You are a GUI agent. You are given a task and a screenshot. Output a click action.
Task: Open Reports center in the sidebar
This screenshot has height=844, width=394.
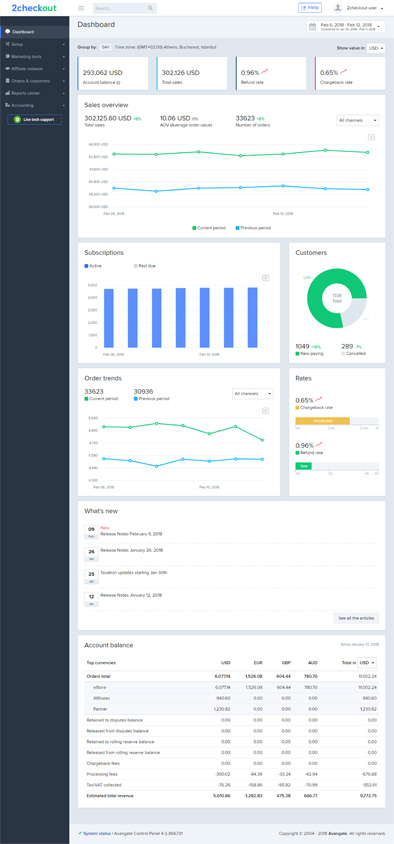[34, 93]
